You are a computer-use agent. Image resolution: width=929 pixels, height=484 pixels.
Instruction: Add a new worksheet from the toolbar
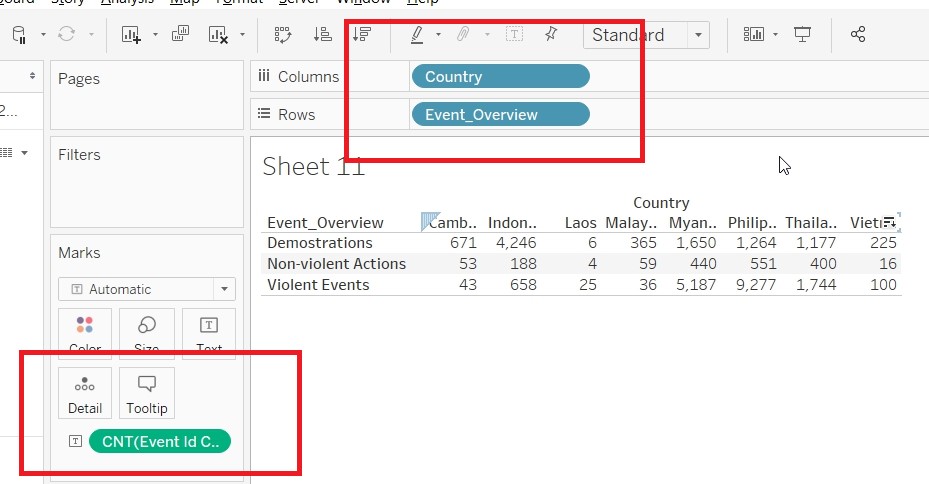pos(131,34)
